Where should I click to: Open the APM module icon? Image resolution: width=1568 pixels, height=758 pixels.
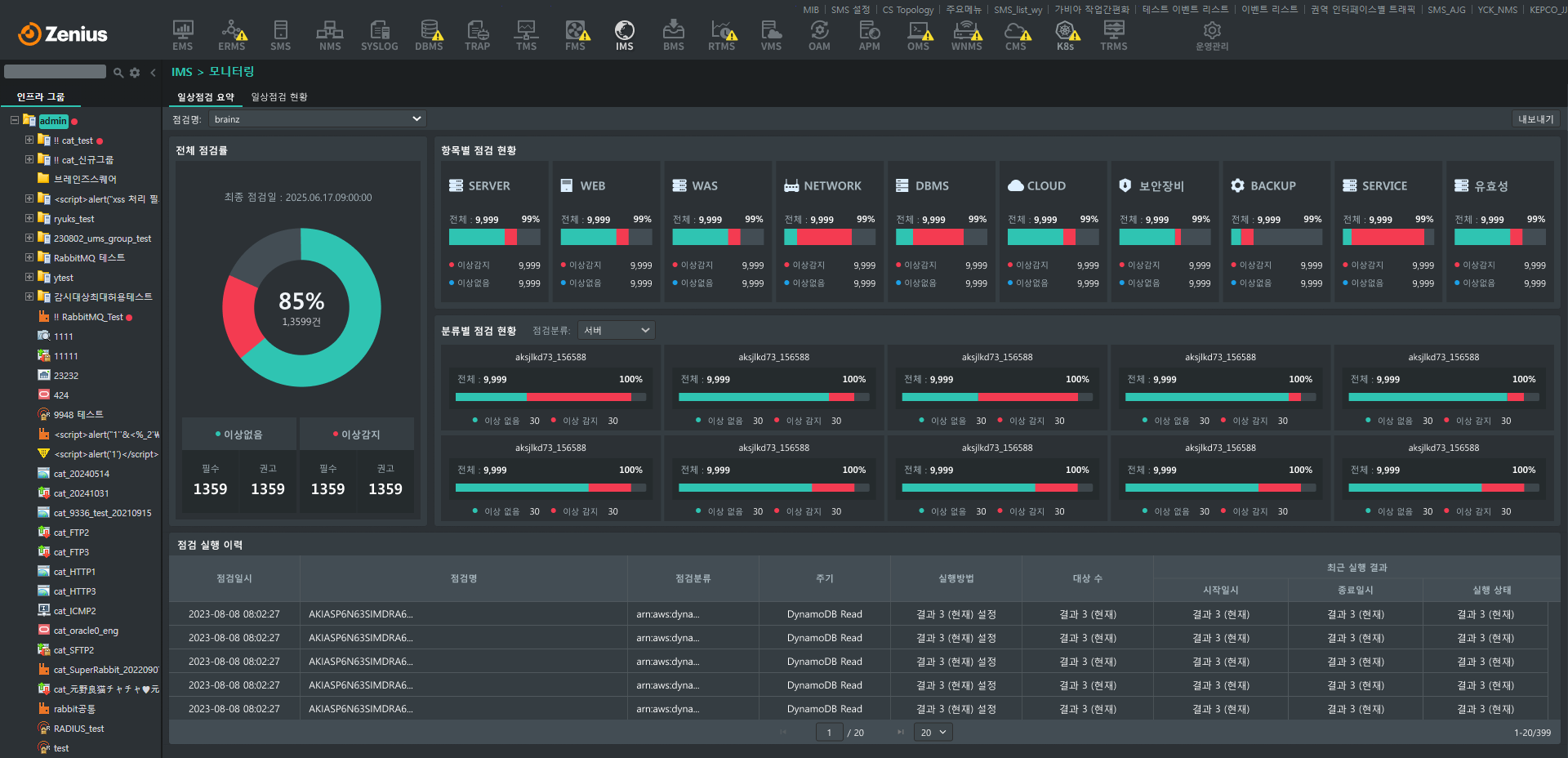coord(870,35)
